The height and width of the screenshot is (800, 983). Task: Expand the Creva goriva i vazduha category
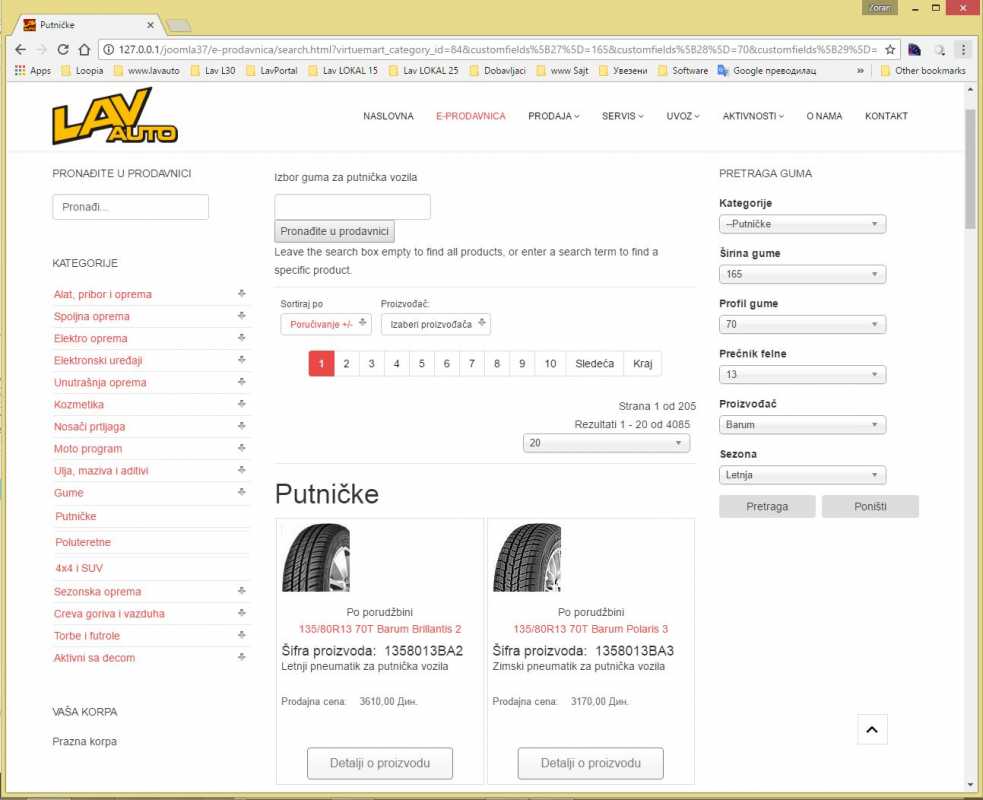(x=241, y=613)
